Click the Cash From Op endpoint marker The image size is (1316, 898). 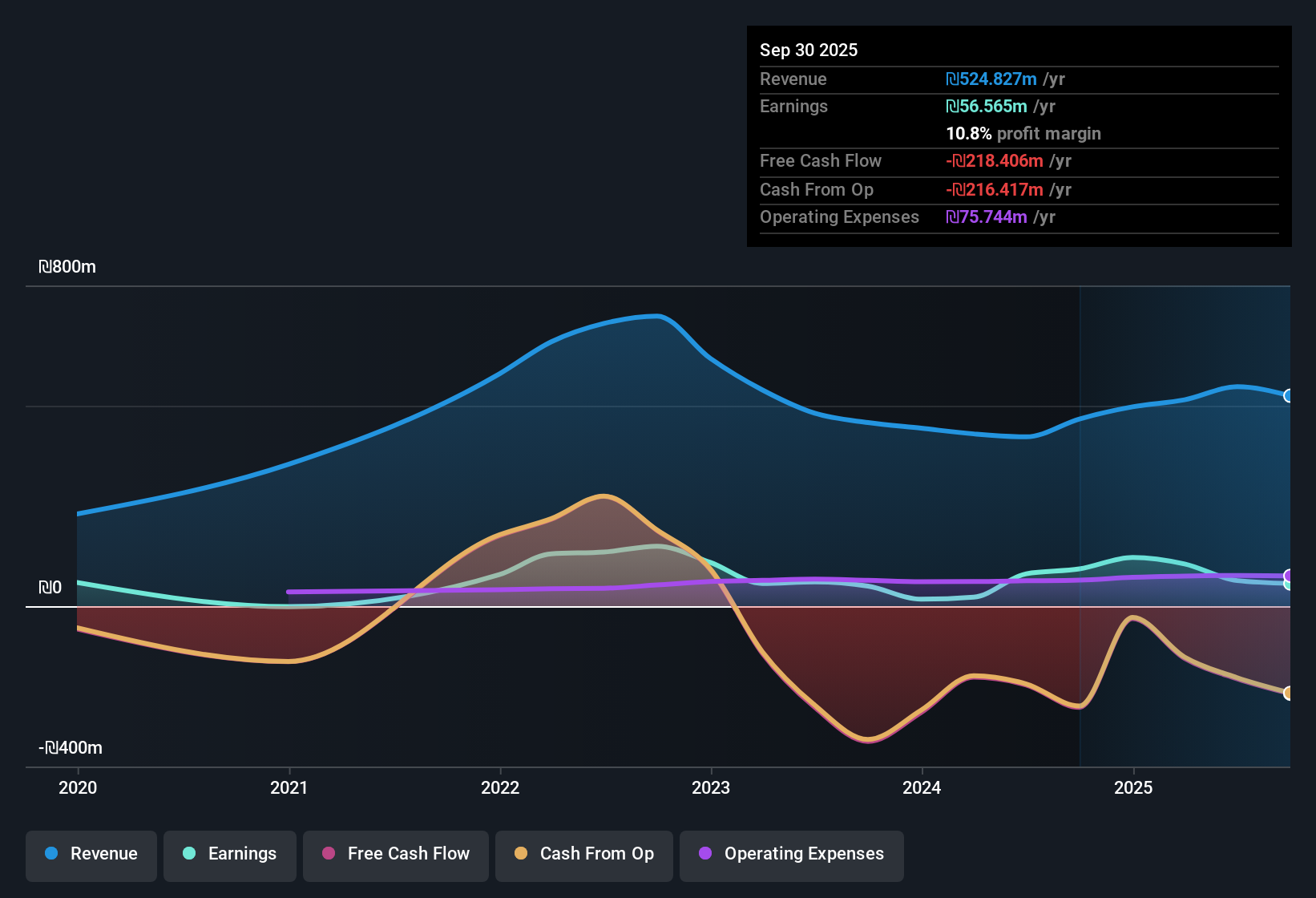tap(1289, 693)
